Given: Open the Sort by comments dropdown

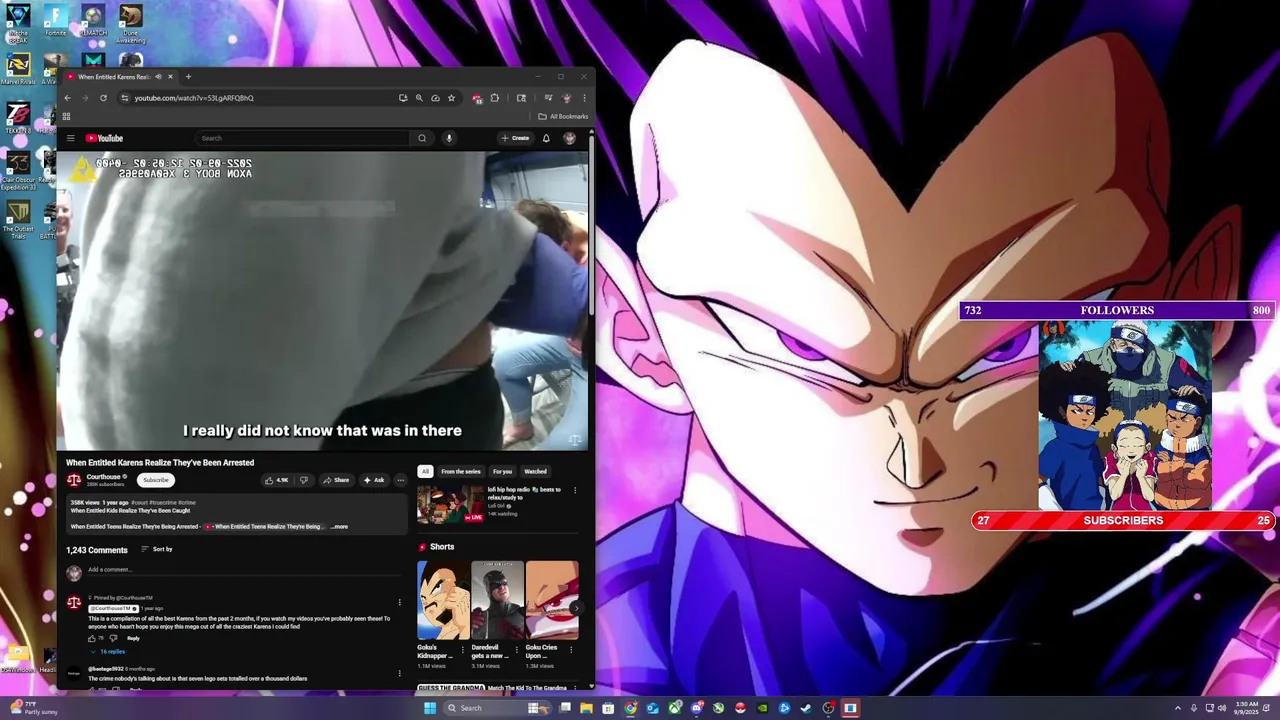Looking at the screenshot, I should tap(157, 549).
